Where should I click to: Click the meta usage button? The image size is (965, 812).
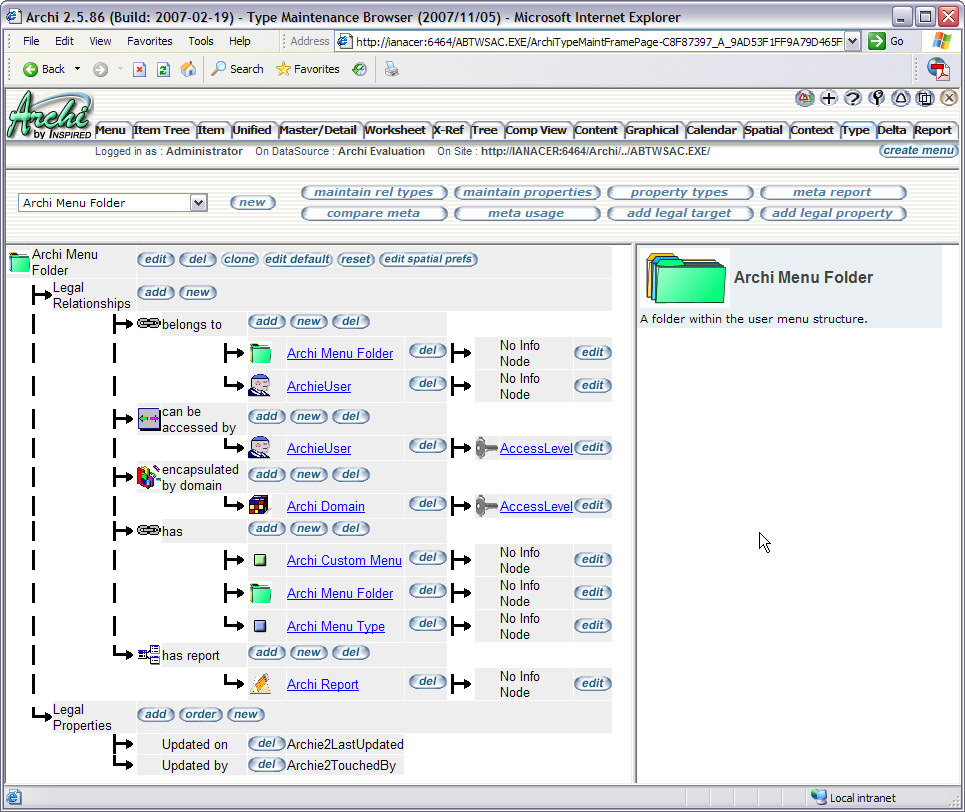point(527,213)
